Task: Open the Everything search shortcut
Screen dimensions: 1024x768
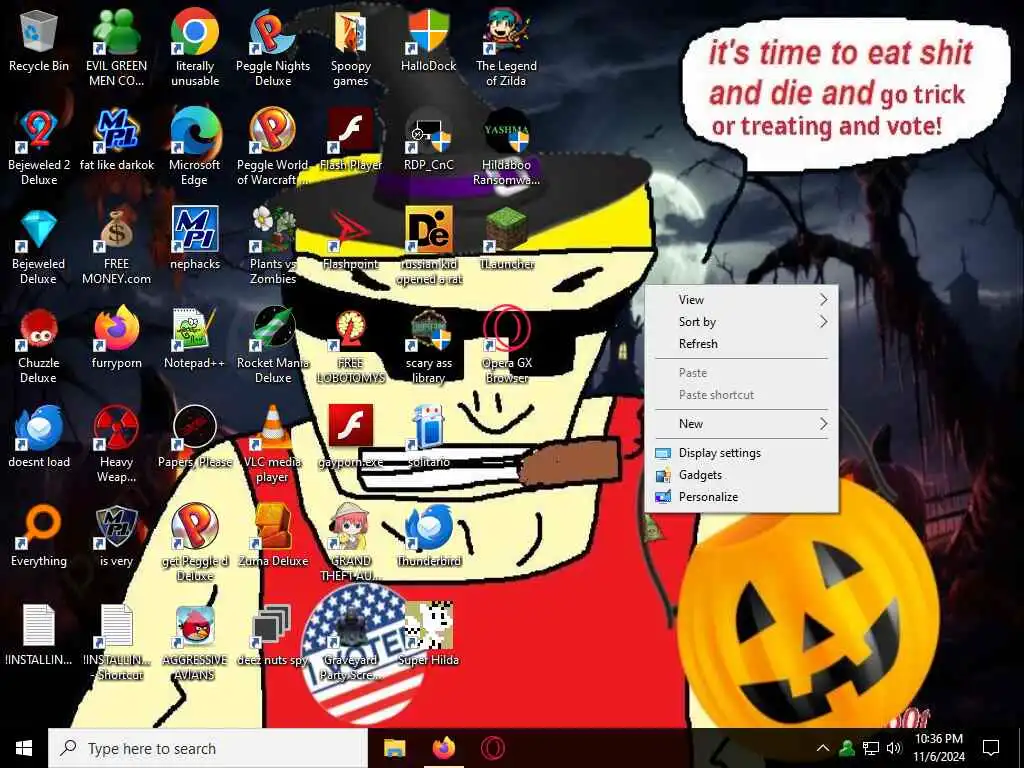Action: pyautogui.click(x=39, y=537)
